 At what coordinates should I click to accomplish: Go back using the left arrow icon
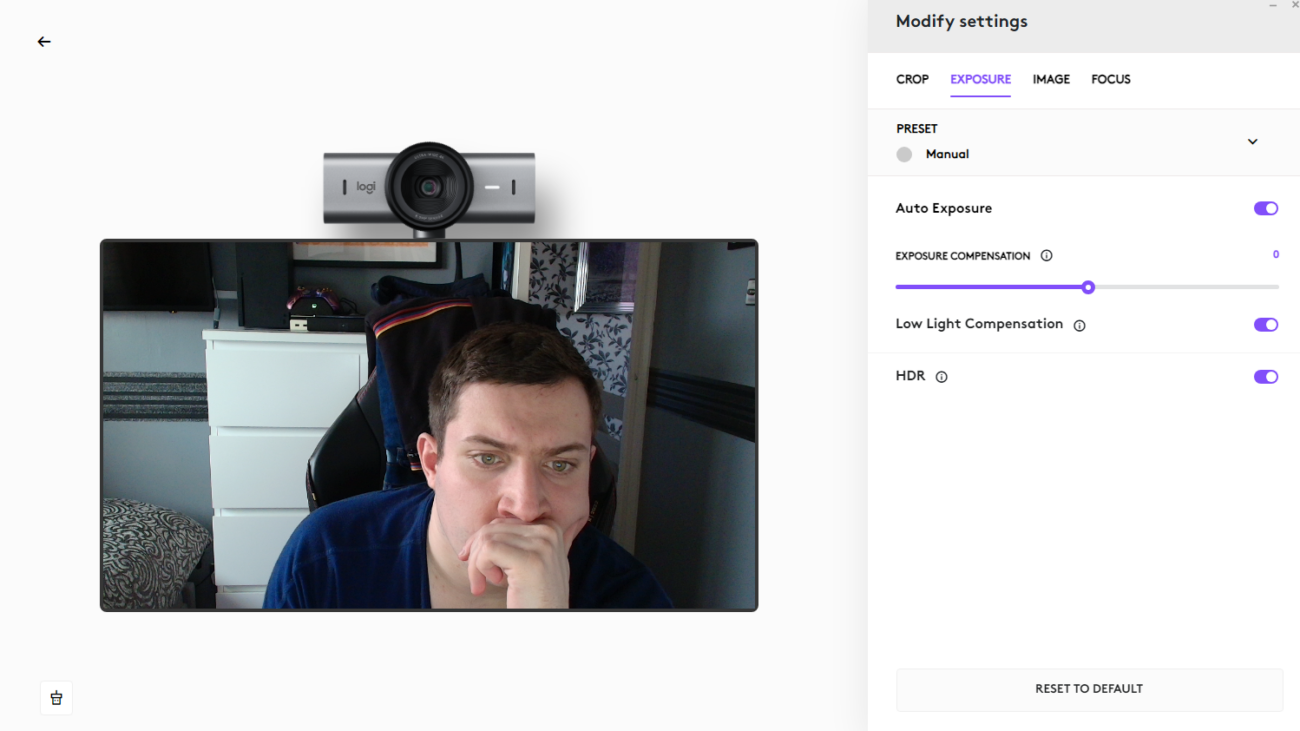click(44, 42)
